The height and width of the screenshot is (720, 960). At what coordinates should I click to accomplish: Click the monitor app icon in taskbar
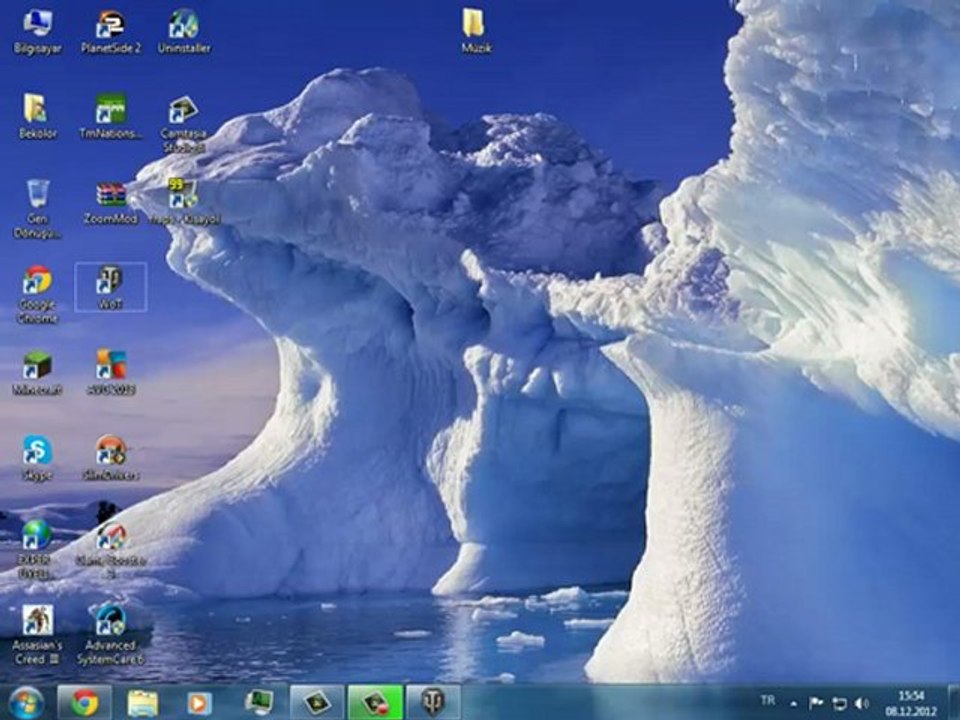(259, 702)
